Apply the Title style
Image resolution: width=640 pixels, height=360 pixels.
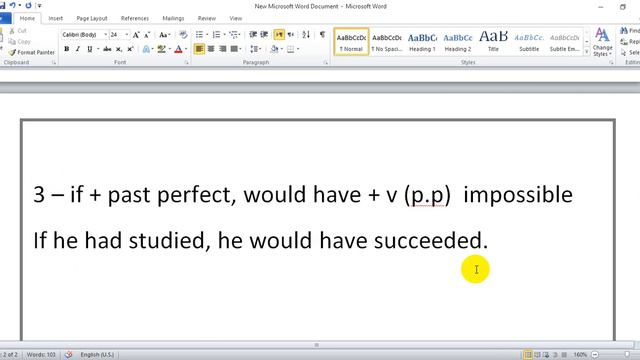coord(493,42)
